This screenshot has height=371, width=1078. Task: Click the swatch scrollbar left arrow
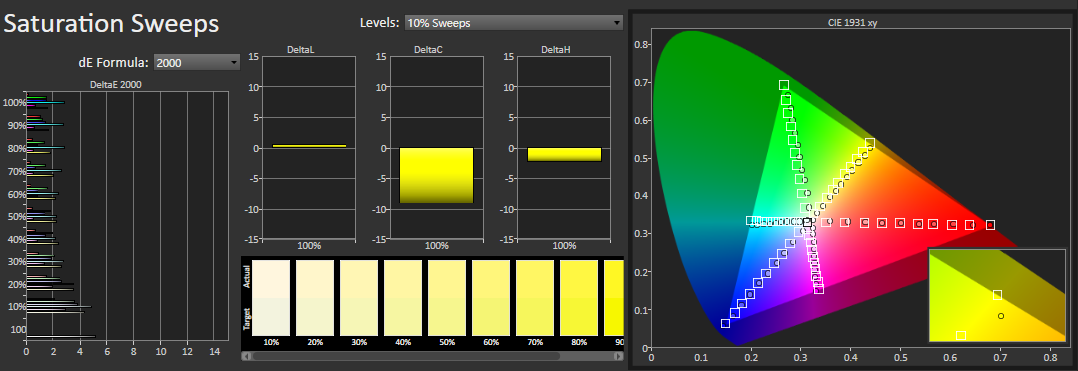pyautogui.click(x=246, y=357)
